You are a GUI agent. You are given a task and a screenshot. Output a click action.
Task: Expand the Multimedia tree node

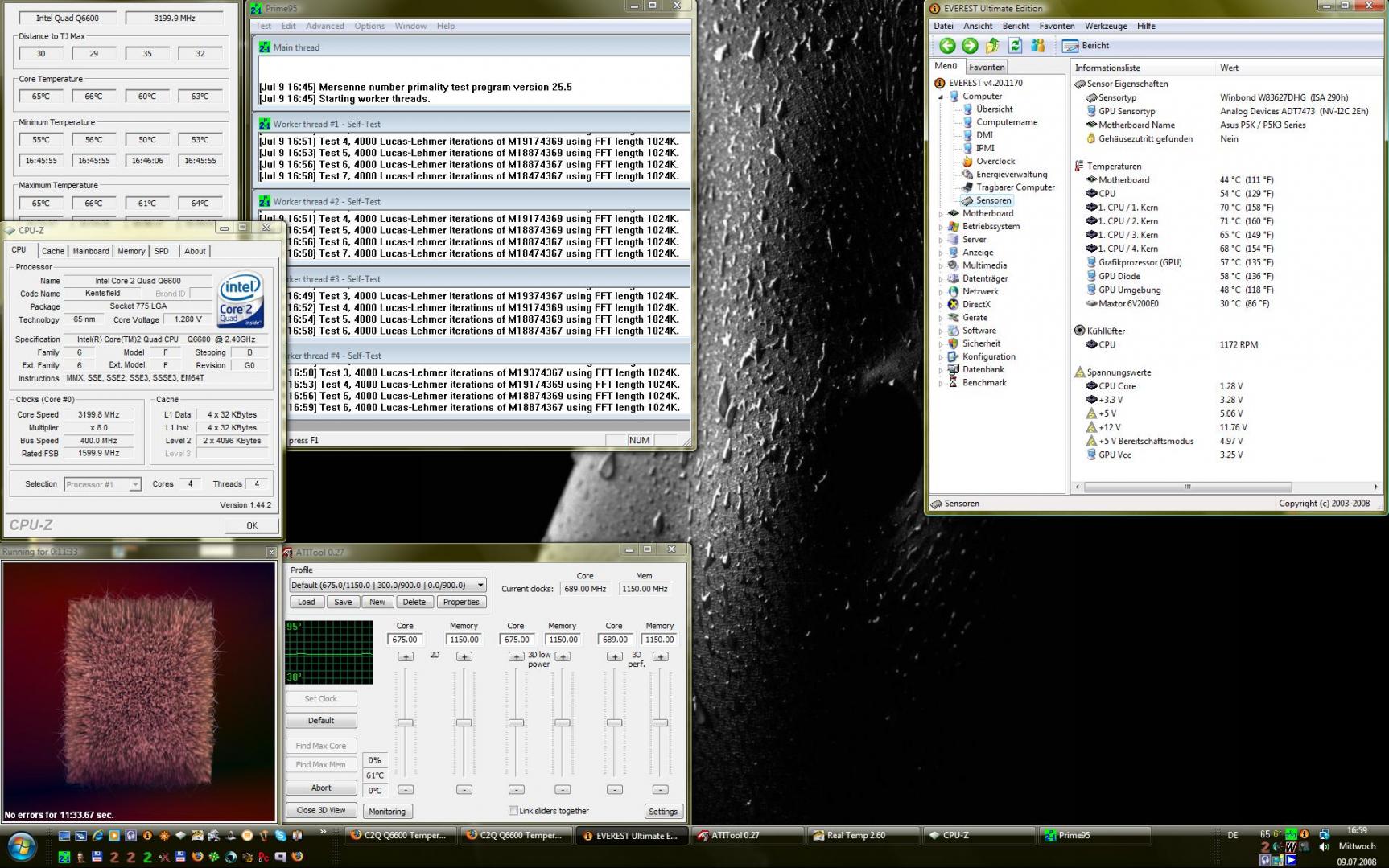pos(940,265)
